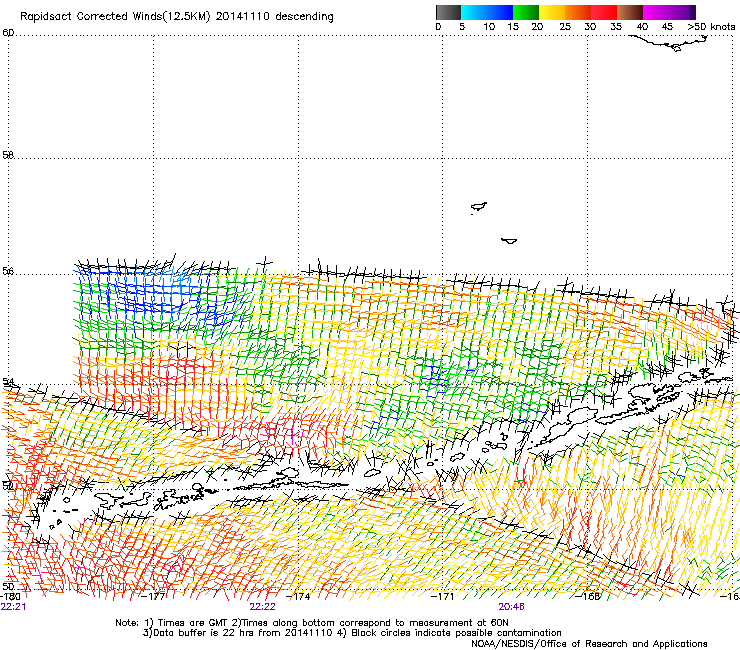Click the longitude label -177 on bottom axis
This screenshot has height=650, width=740.
tap(153, 596)
